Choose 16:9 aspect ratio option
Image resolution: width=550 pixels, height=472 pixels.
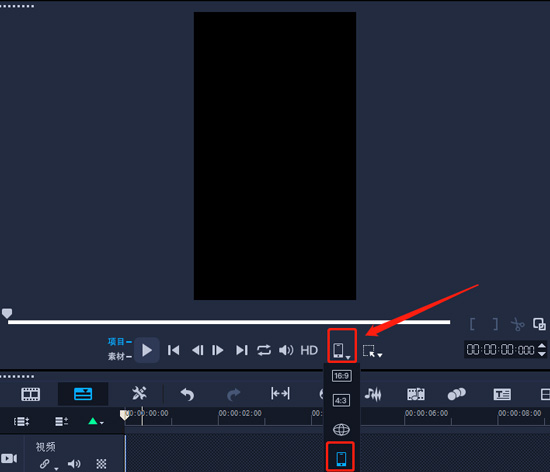click(341, 376)
